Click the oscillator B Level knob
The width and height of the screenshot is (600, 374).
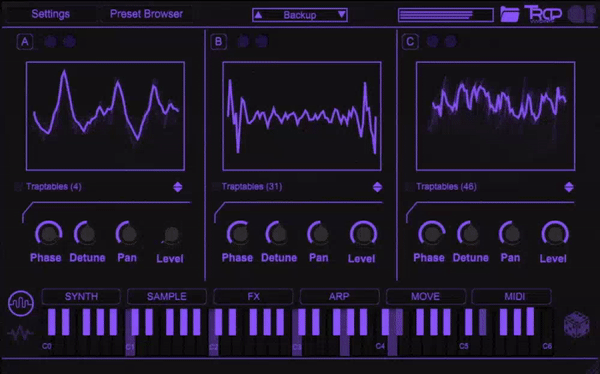click(364, 233)
